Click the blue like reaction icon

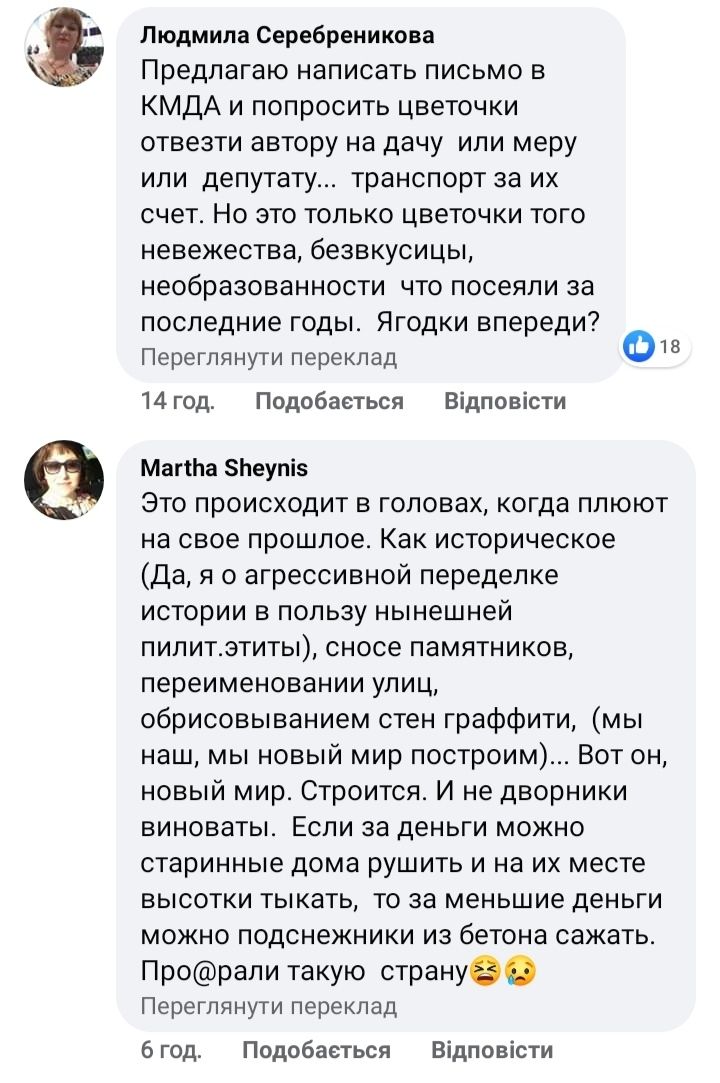click(637, 347)
